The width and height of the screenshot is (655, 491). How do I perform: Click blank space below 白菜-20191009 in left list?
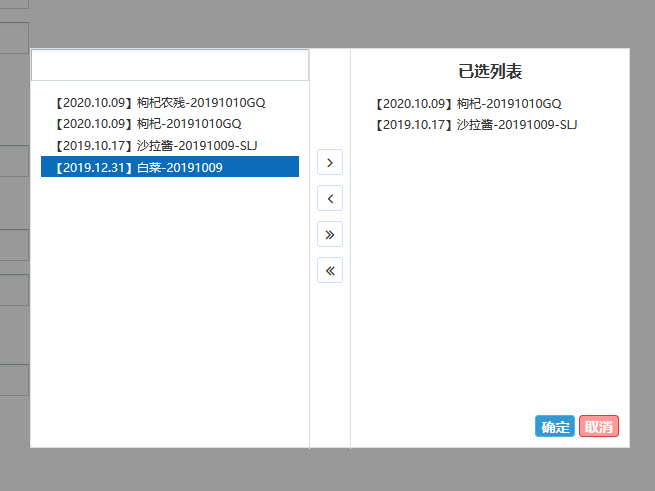click(170, 300)
